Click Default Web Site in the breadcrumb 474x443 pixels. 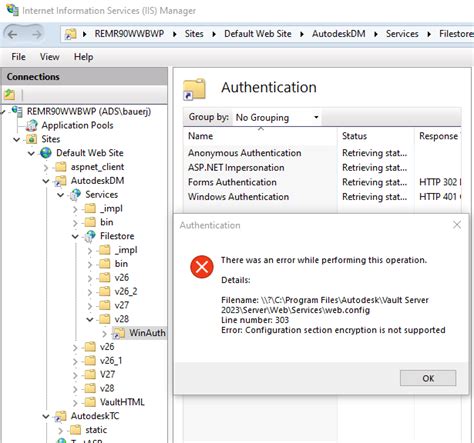258,34
